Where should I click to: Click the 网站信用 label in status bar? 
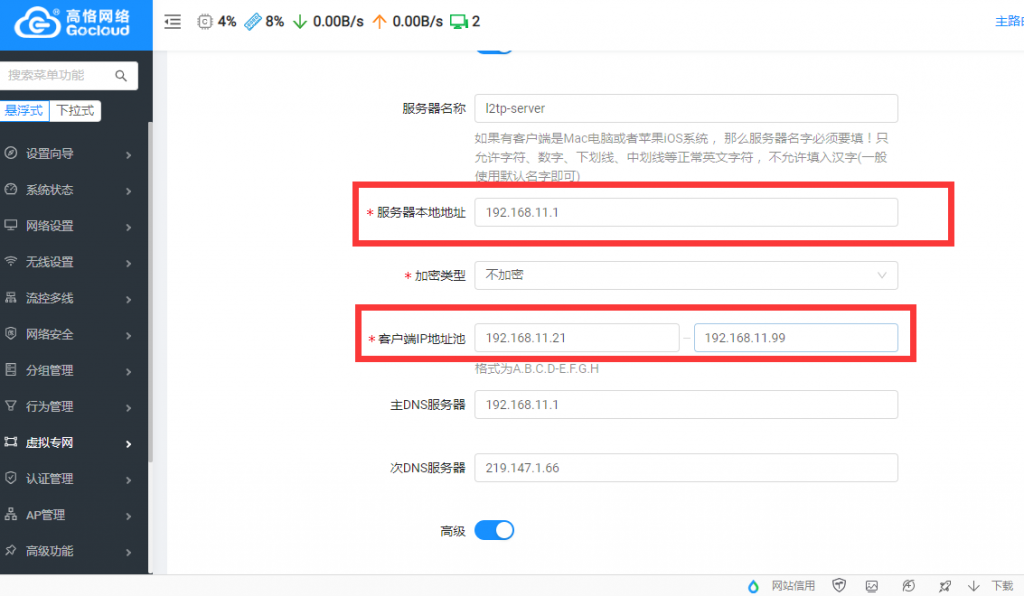pyautogui.click(x=793, y=586)
